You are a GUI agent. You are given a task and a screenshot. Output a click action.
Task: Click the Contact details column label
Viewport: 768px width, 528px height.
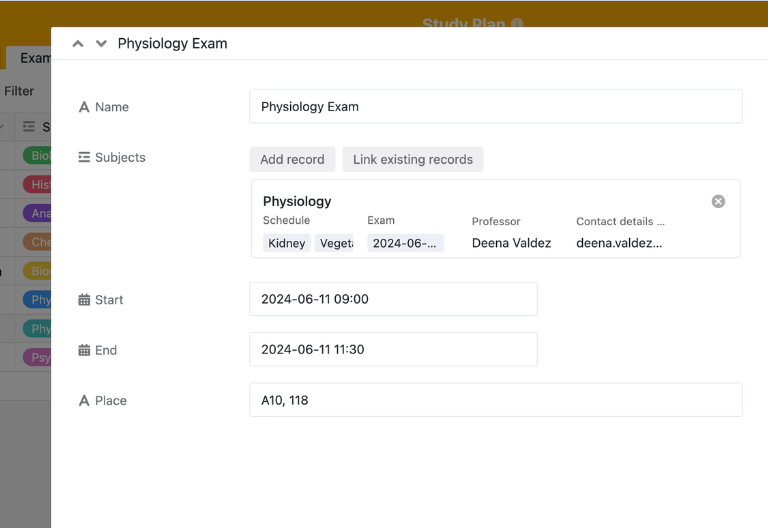click(x=620, y=221)
